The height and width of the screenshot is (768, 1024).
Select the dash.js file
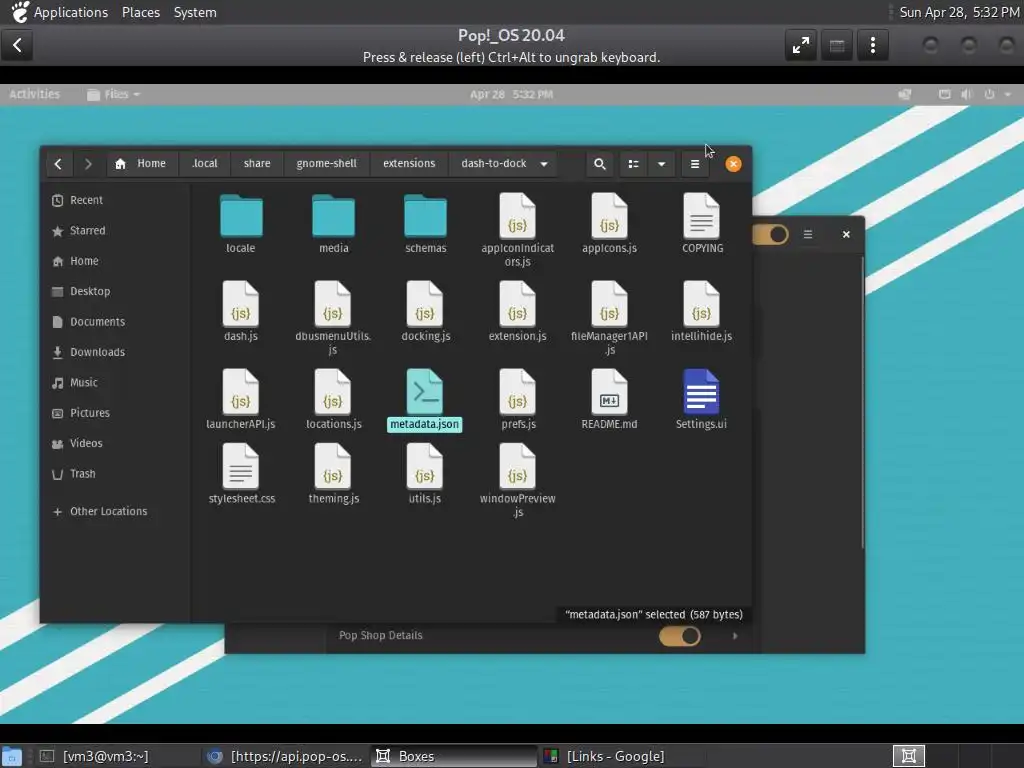(241, 312)
